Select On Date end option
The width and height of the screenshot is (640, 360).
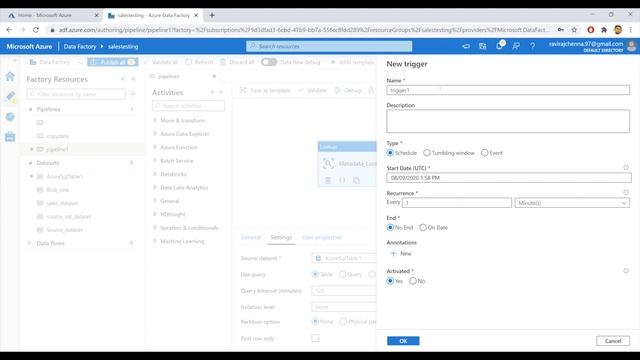point(423,227)
